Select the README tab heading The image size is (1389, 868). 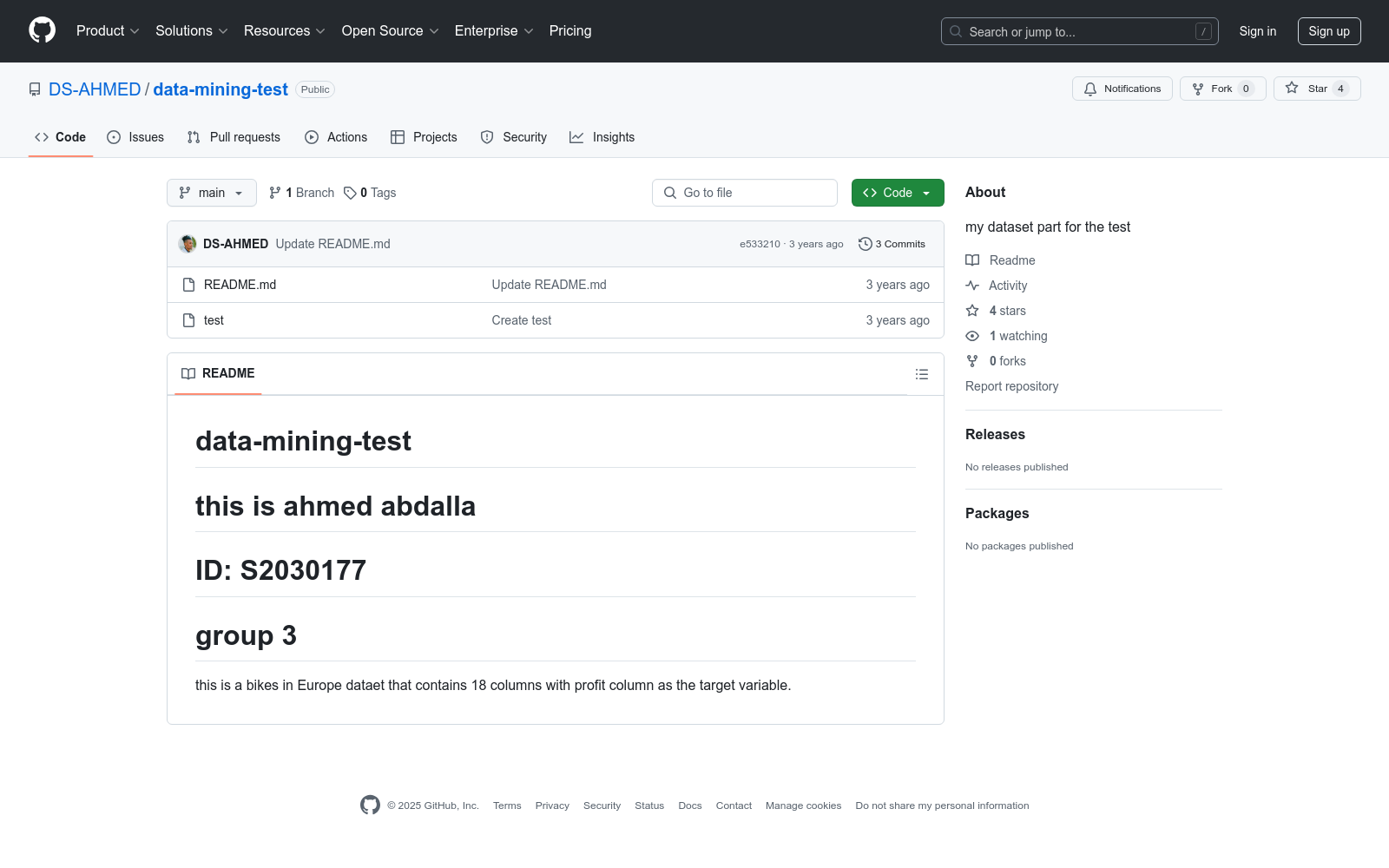(218, 373)
